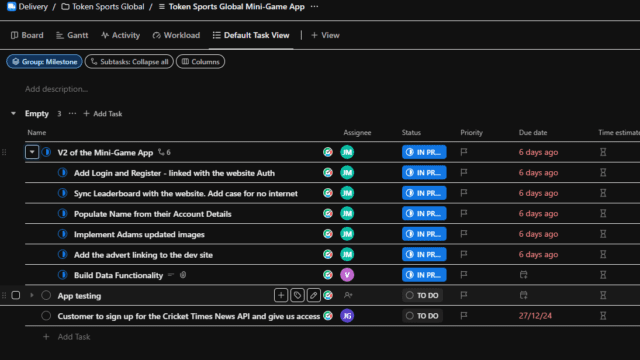Assign a user to App testing
The width and height of the screenshot is (640, 360).
coord(348,295)
